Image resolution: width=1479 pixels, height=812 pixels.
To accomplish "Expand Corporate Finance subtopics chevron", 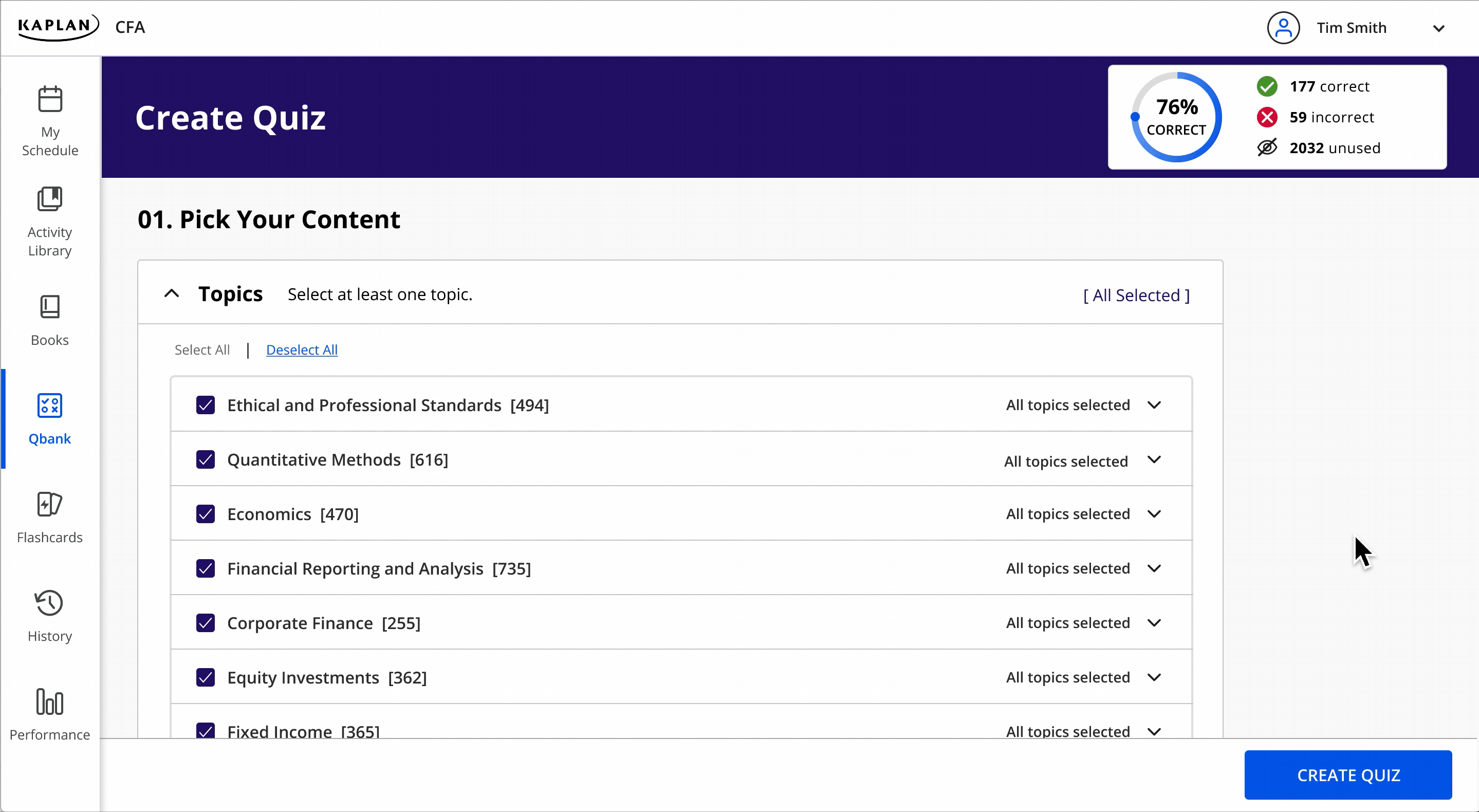I will [1154, 623].
